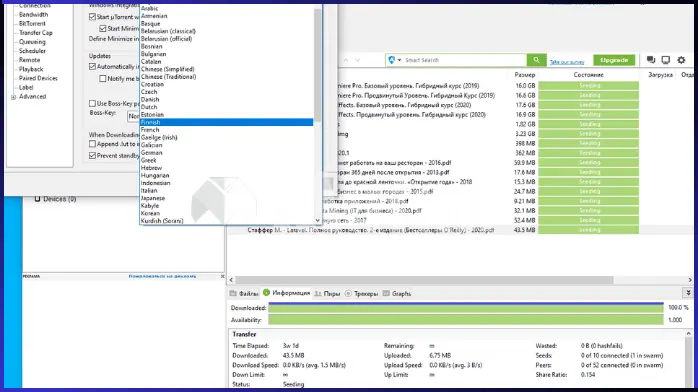The width and height of the screenshot is (698, 392).
Task: Select Queueing in the Preferences tree
Action: coord(32,42)
